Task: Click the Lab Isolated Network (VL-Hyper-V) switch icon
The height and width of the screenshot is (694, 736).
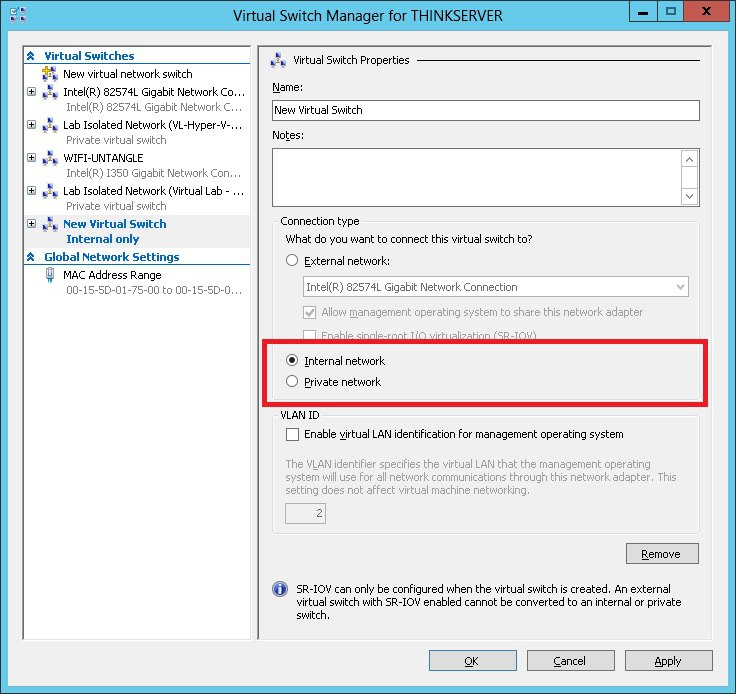Action: tap(50, 125)
